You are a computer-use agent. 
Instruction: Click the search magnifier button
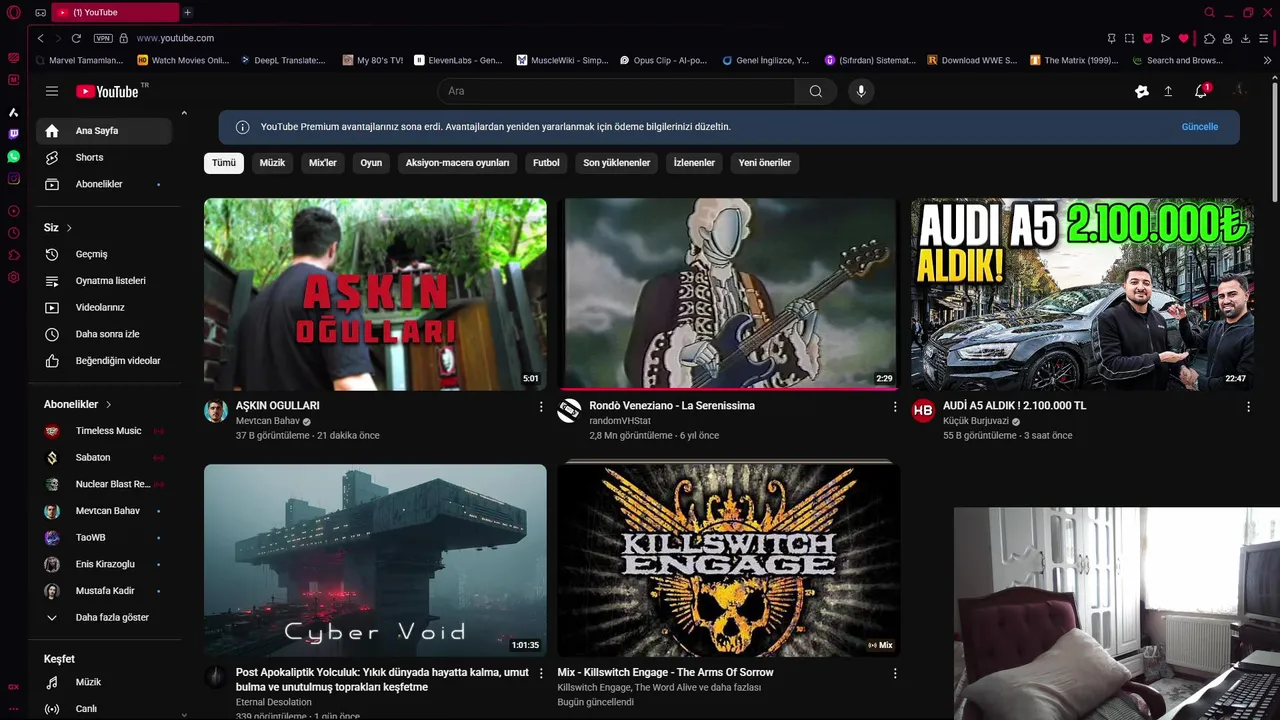coord(816,91)
